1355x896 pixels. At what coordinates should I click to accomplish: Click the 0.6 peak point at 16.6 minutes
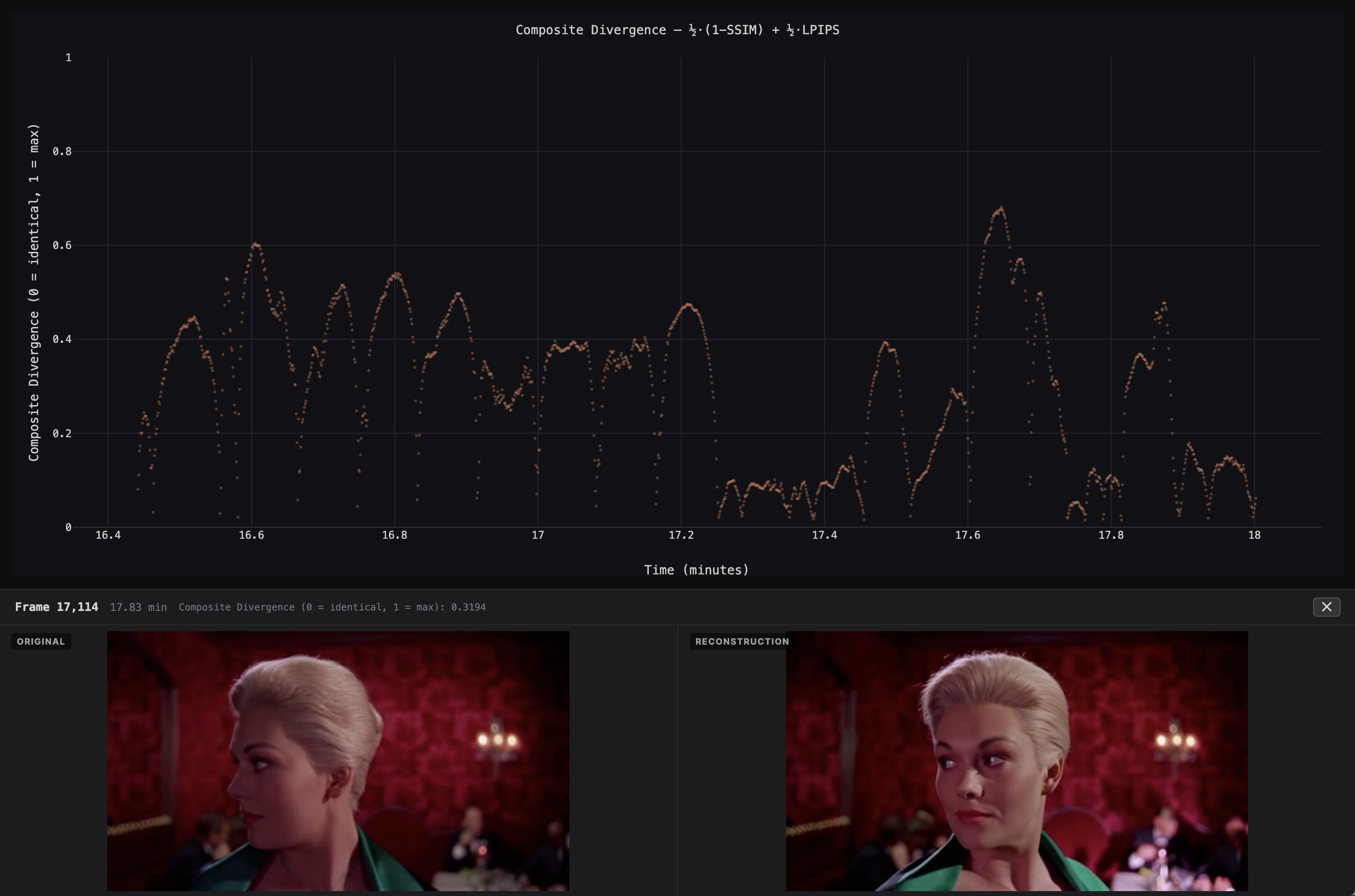pyautogui.click(x=255, y=244)
